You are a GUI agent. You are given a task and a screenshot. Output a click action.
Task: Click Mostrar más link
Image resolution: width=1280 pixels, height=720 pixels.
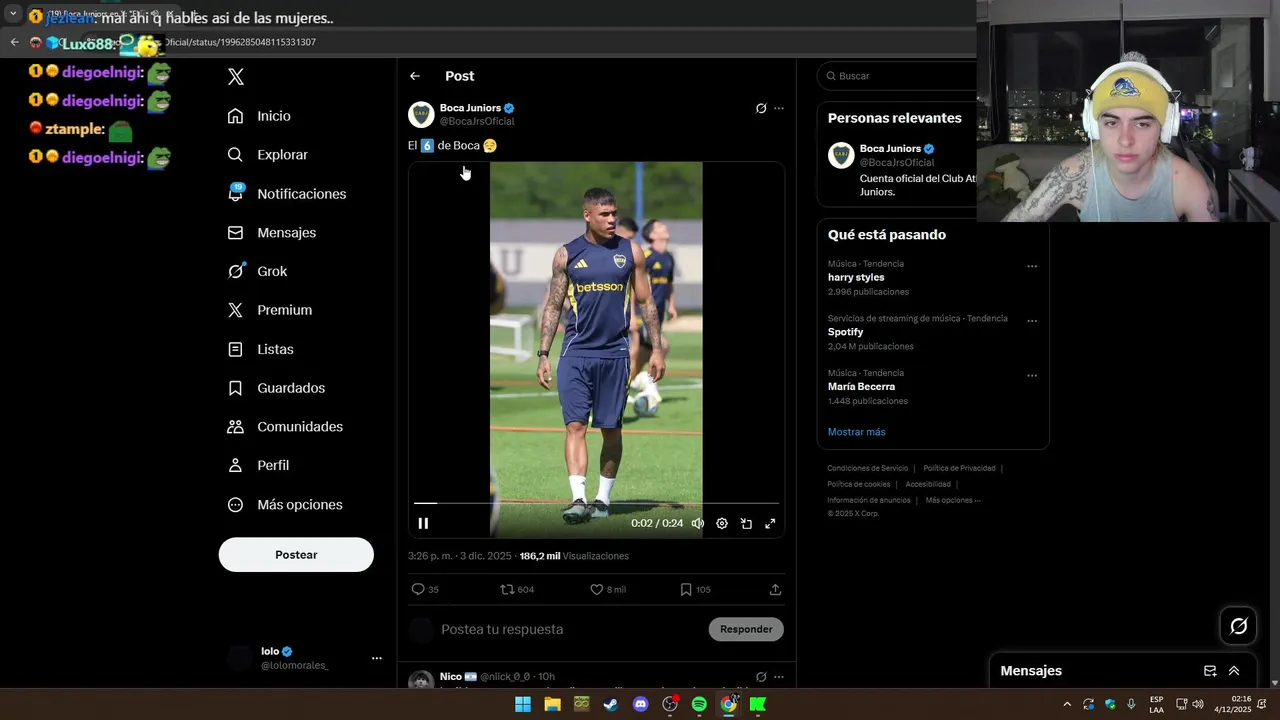pos(856,432)
